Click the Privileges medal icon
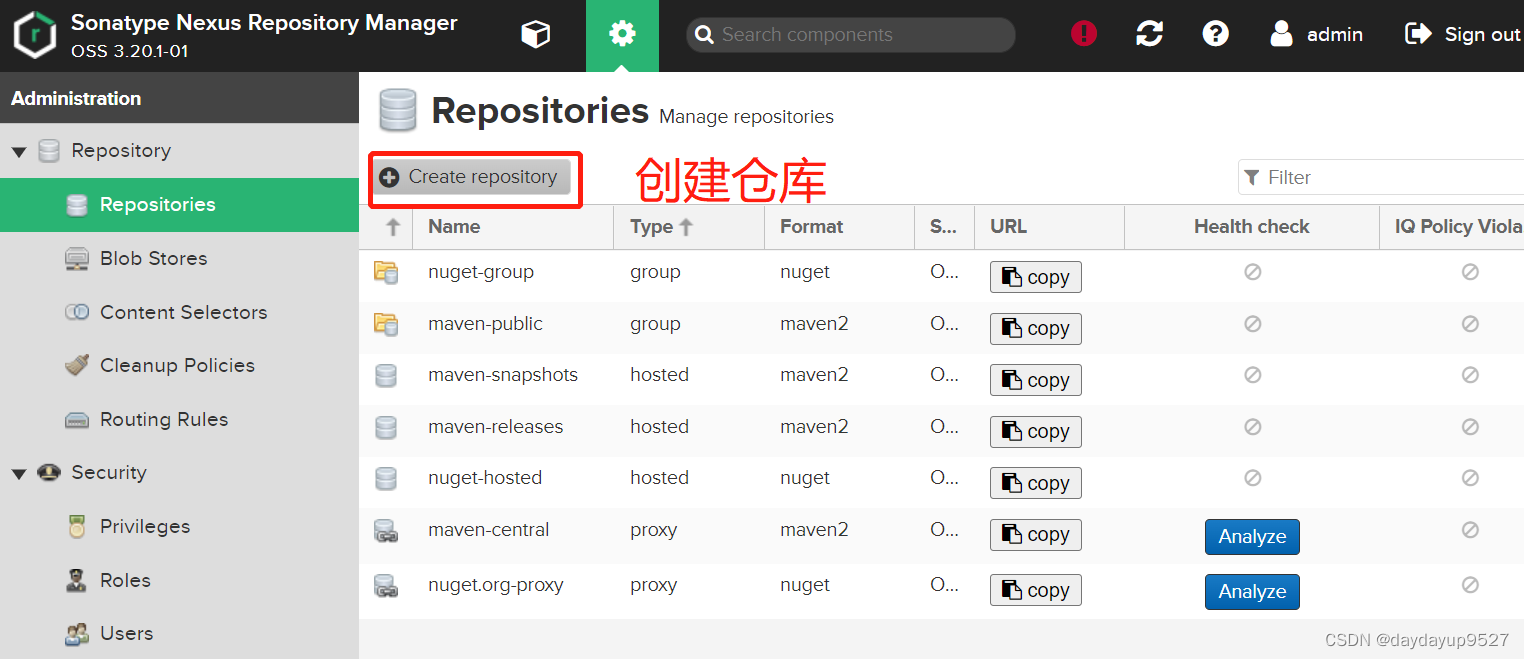The image size is (1524, 659). (x=77, y=527)
